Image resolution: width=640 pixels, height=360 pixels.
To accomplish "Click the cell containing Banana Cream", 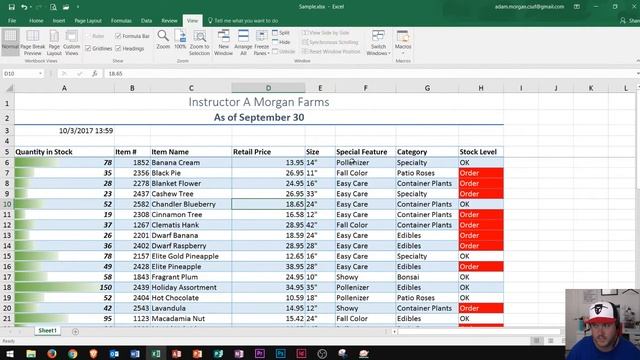I will click(x=191, y=162).
